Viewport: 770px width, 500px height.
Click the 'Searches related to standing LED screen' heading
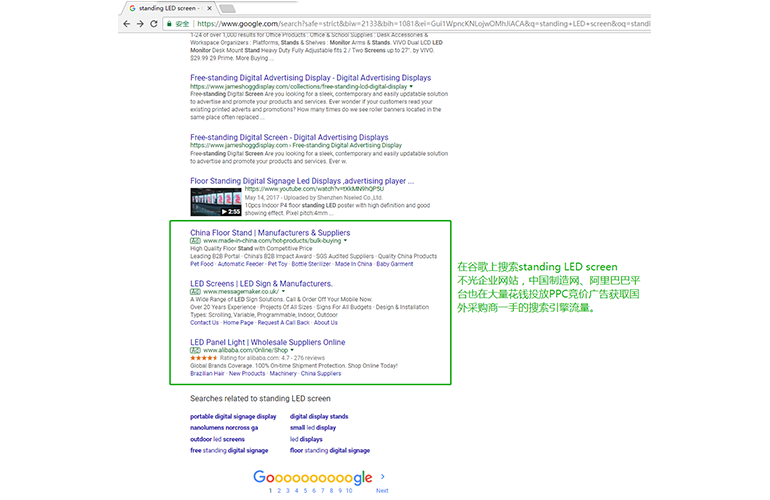coord(260,398)
